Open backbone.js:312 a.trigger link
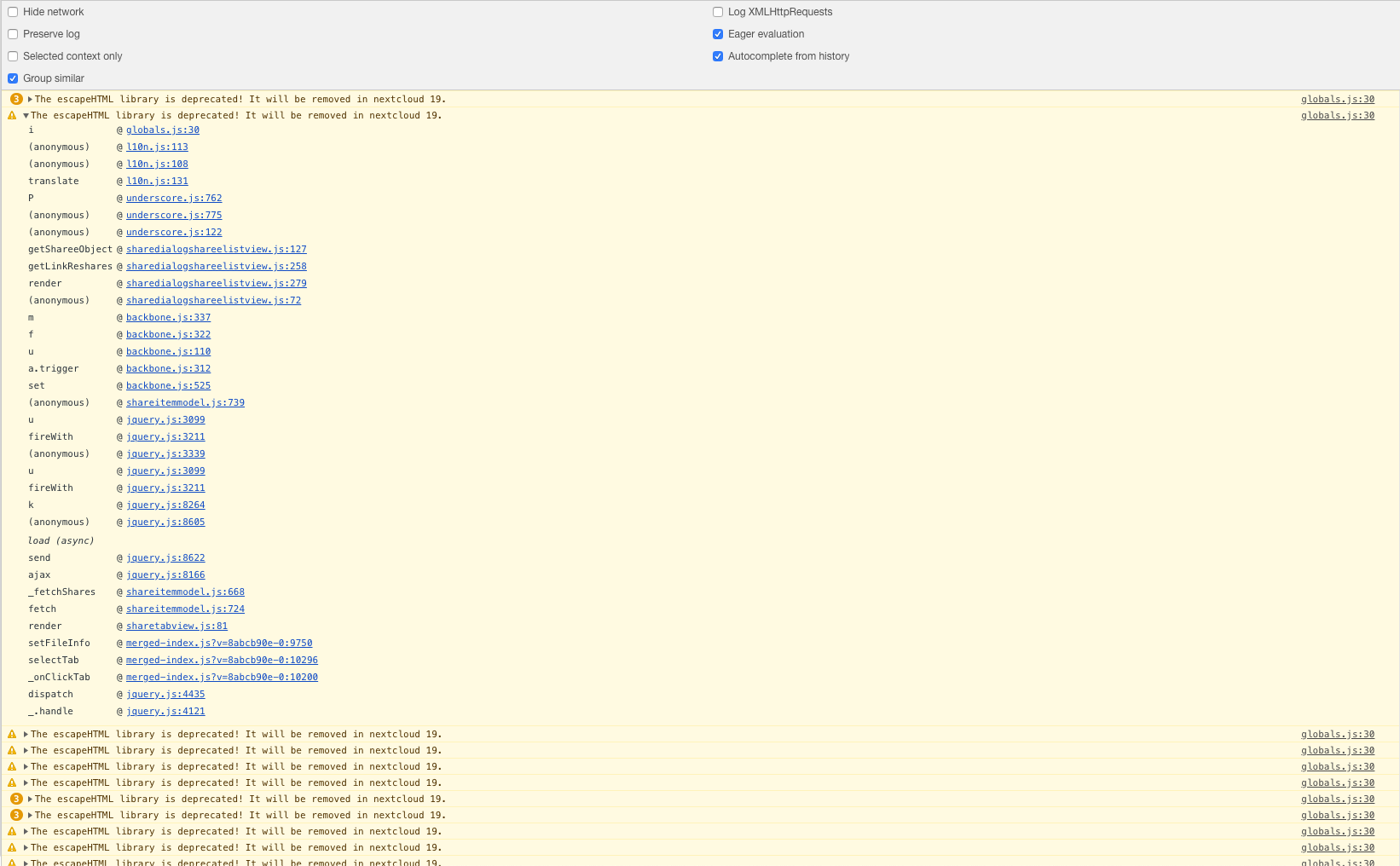This screenshot has width=1400, height=866. pyautogui.click(x=168, y=368)
